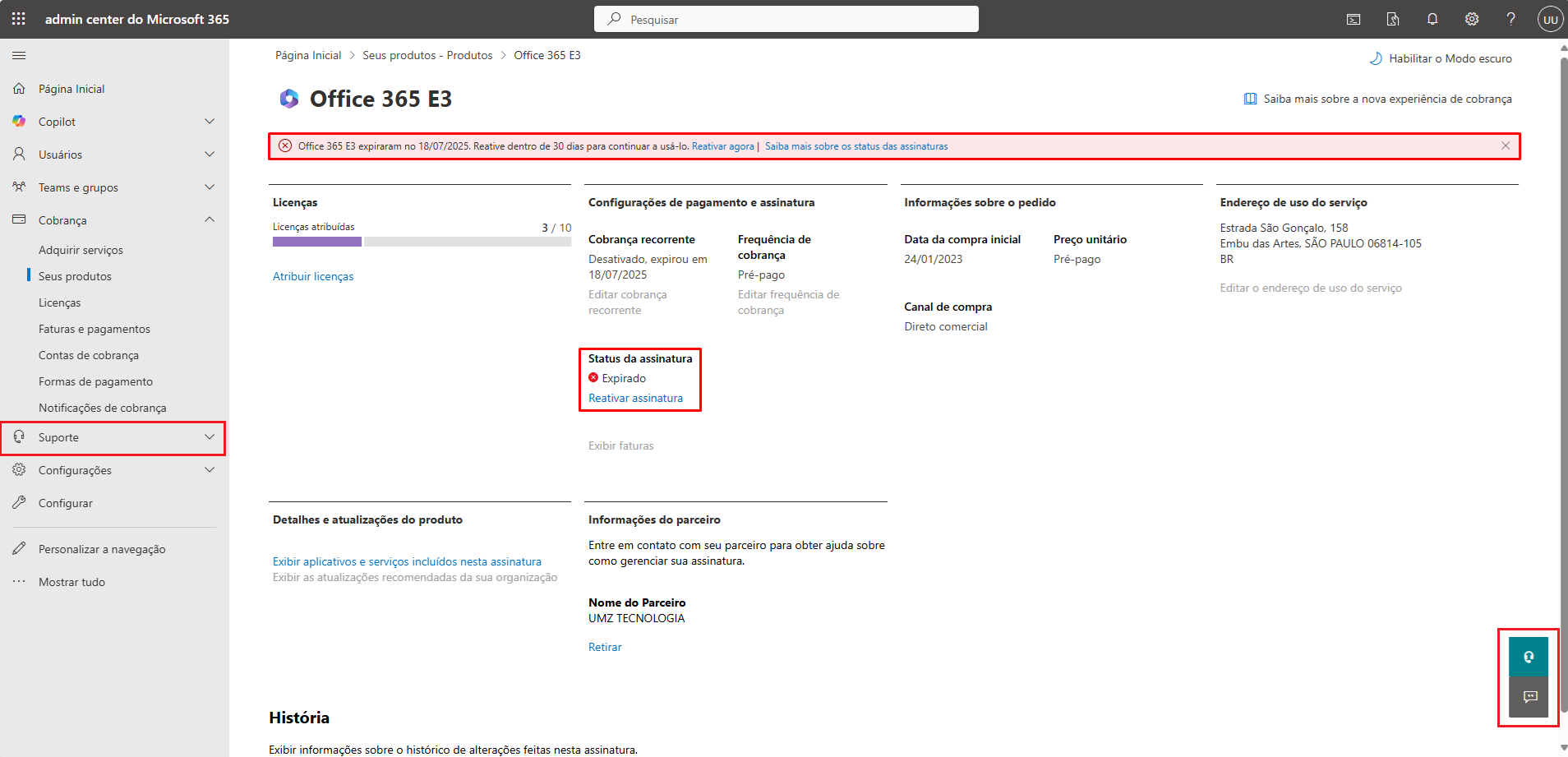Open the document download icon in header
The image size is (1568, 757).
pyautogui.click(x=1393, y=19)
